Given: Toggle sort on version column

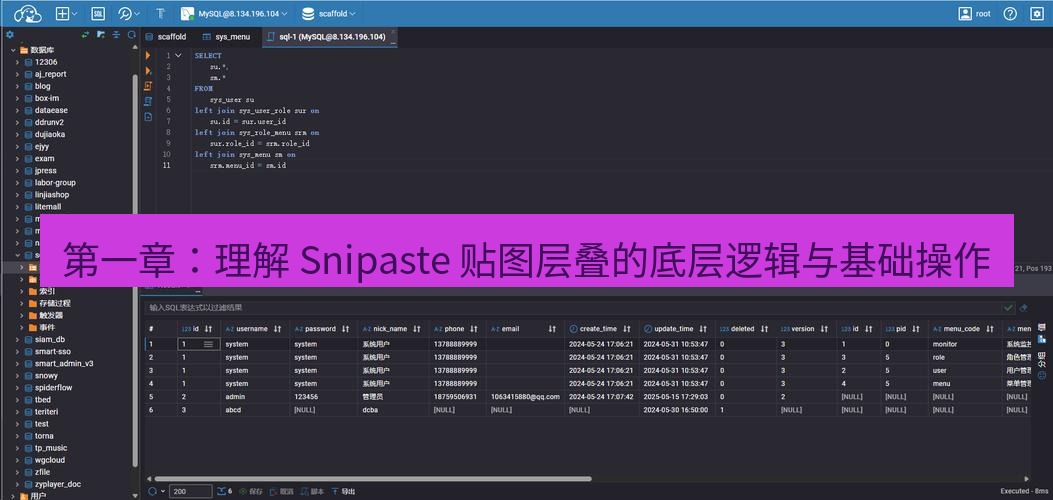Looking at the screenshot, I should click(824, 329).
